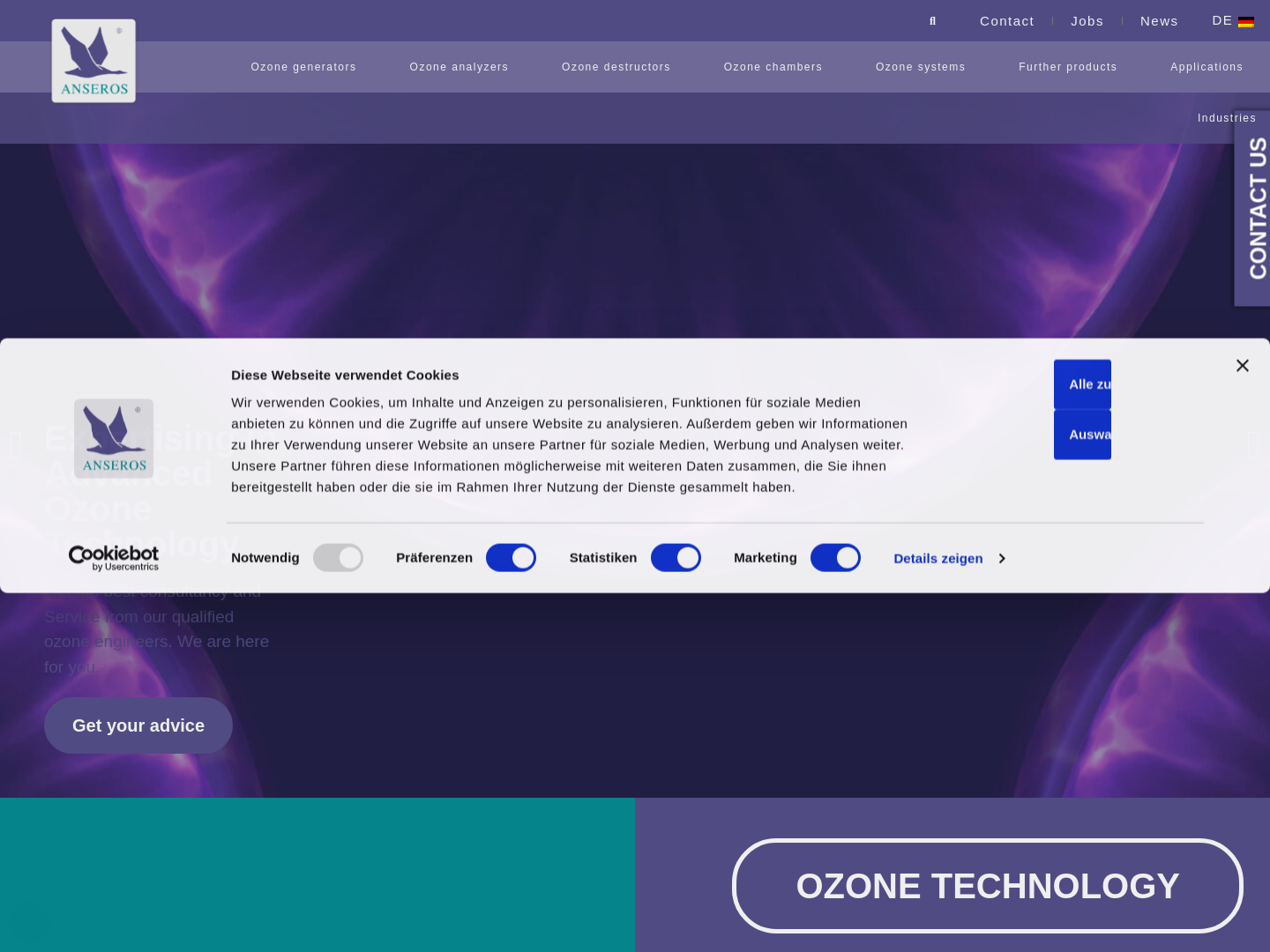The width and height of the screenshot is (1270, 952).
Task: Click the Get your advice button
Action: pyautogui.click(x=138, y=725)
